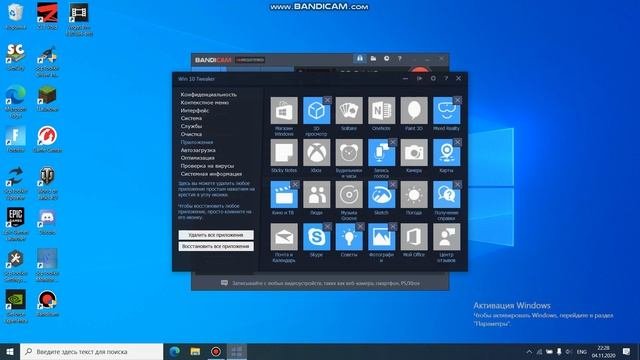This screenshot has width=640, height=360.
Task: Select the My Office tile
Action: pos(414,237)
